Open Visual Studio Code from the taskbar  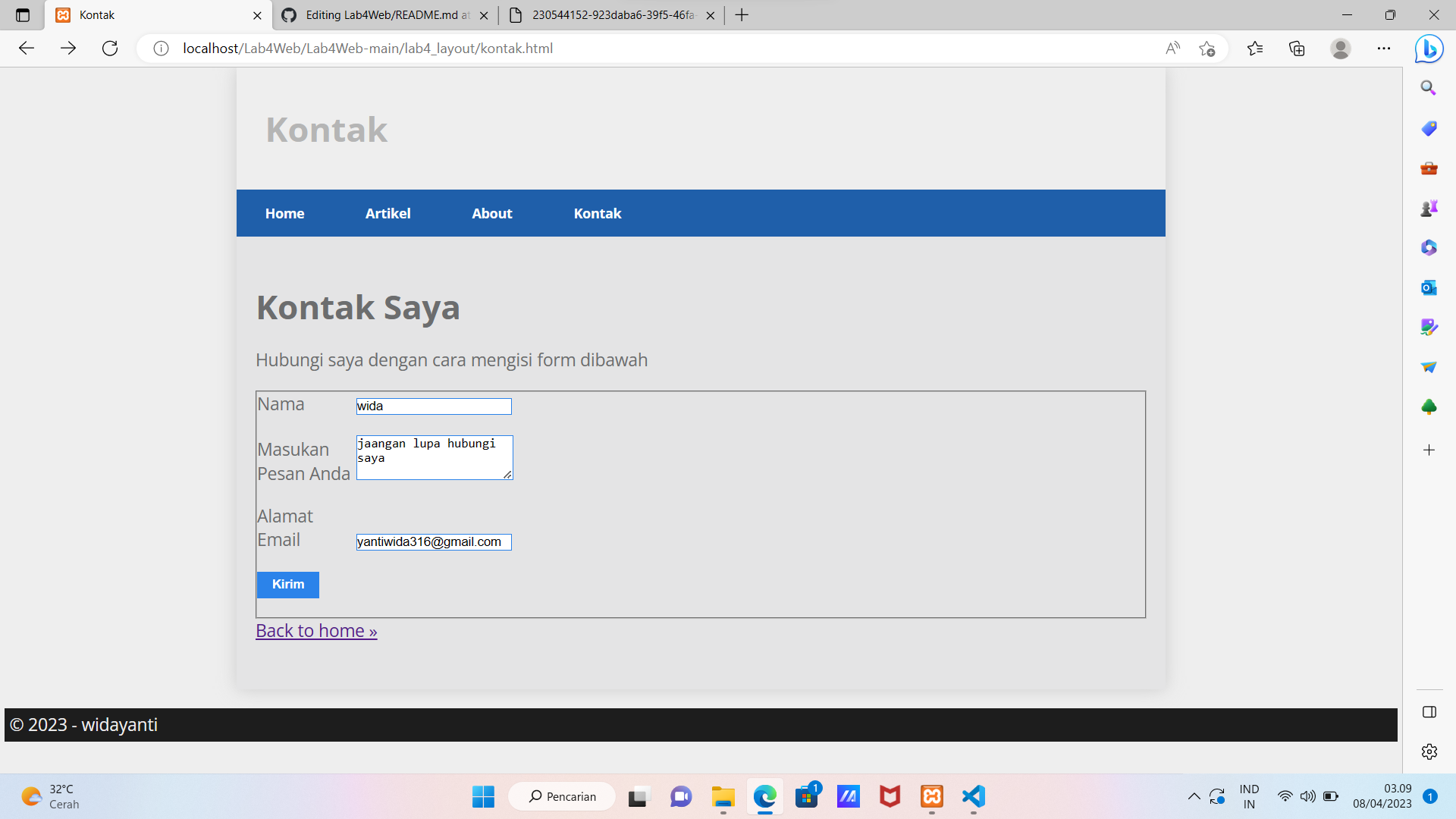coord(974,796)
